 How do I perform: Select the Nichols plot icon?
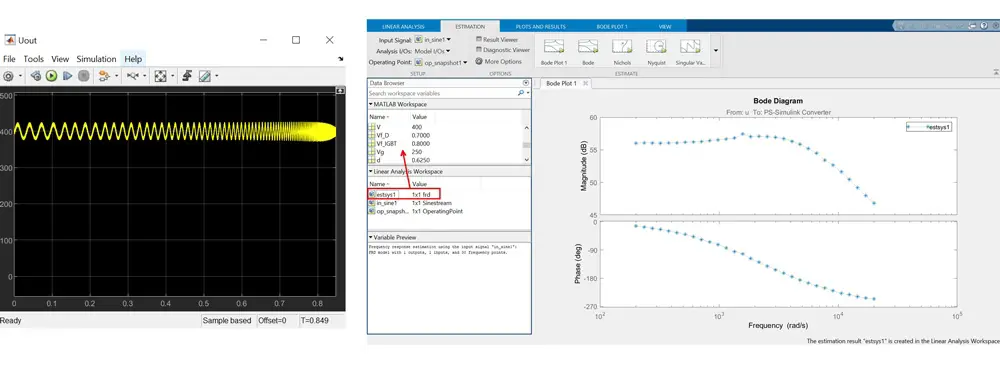point(622,51)
